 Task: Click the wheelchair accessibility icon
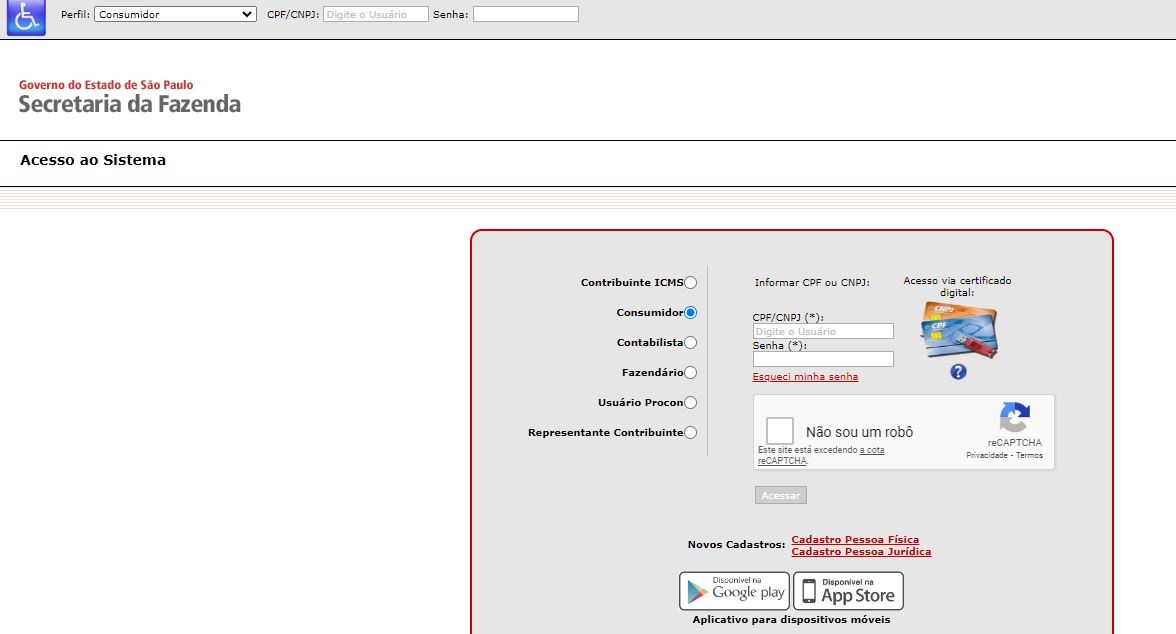click(x=26, y=17)
